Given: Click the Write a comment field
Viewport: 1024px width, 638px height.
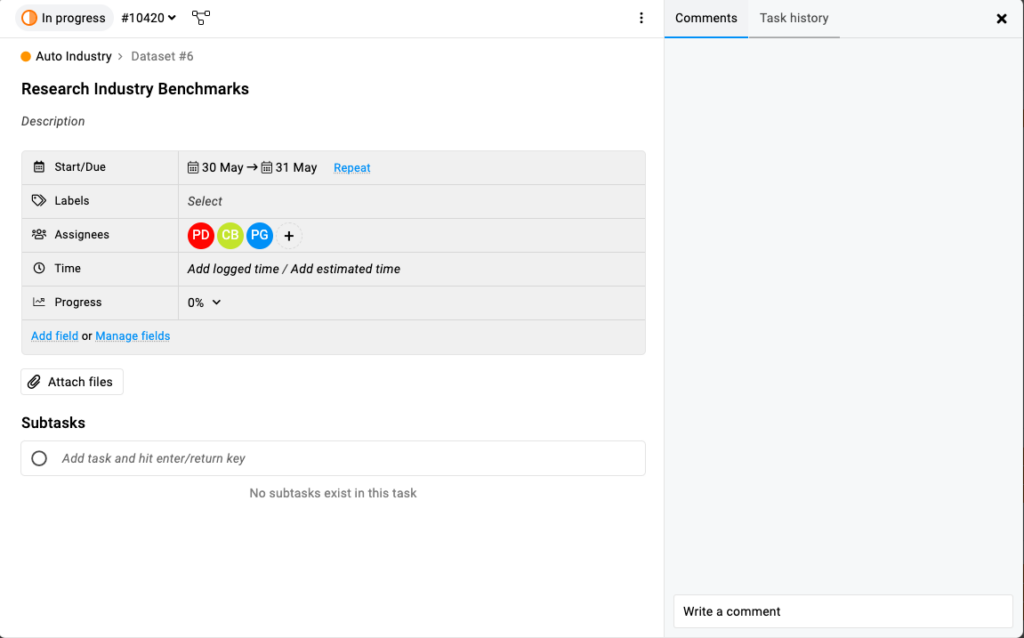Looking at the screenshot, I should [x=843, y=612].
